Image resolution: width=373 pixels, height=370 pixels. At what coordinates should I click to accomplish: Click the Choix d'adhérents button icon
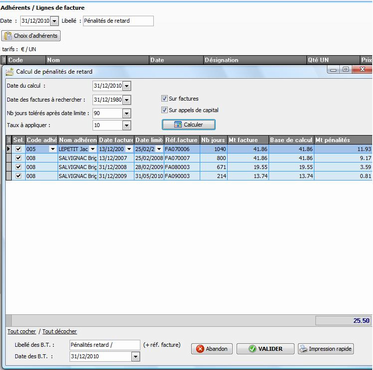pos(8,36)
